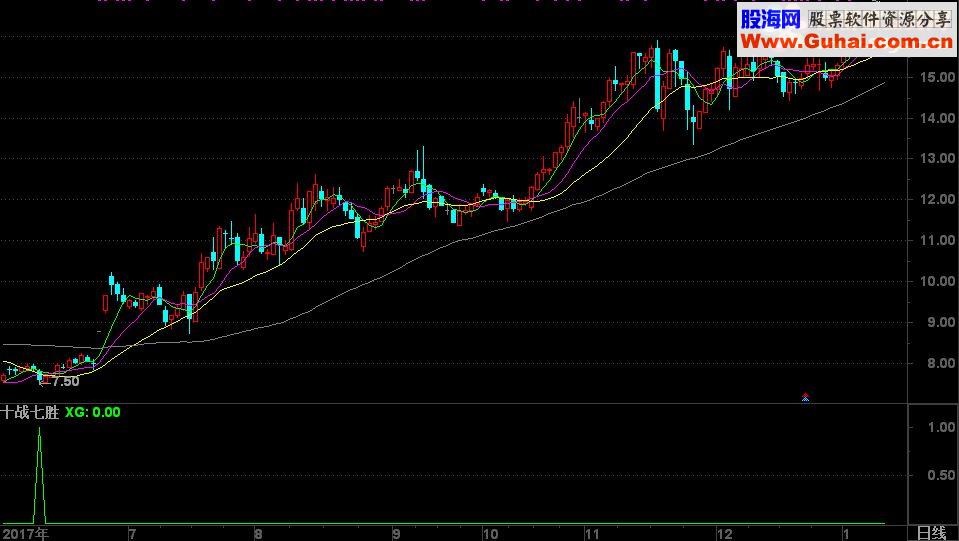
Task: Click the 7.50 lowest price label
Action: pyautogui.click(x=65, y=381)
